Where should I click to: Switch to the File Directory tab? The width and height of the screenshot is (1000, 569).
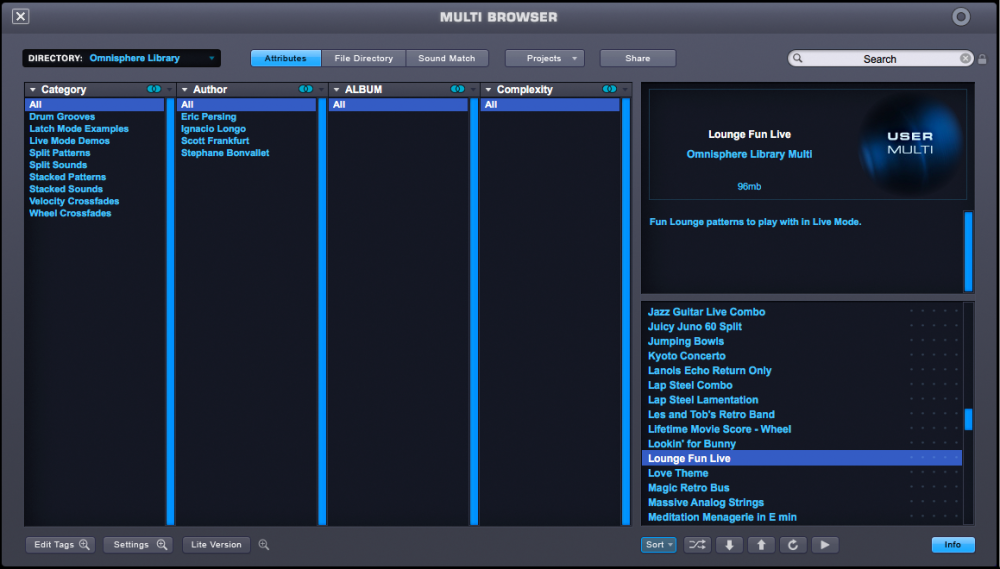point(364,58)
